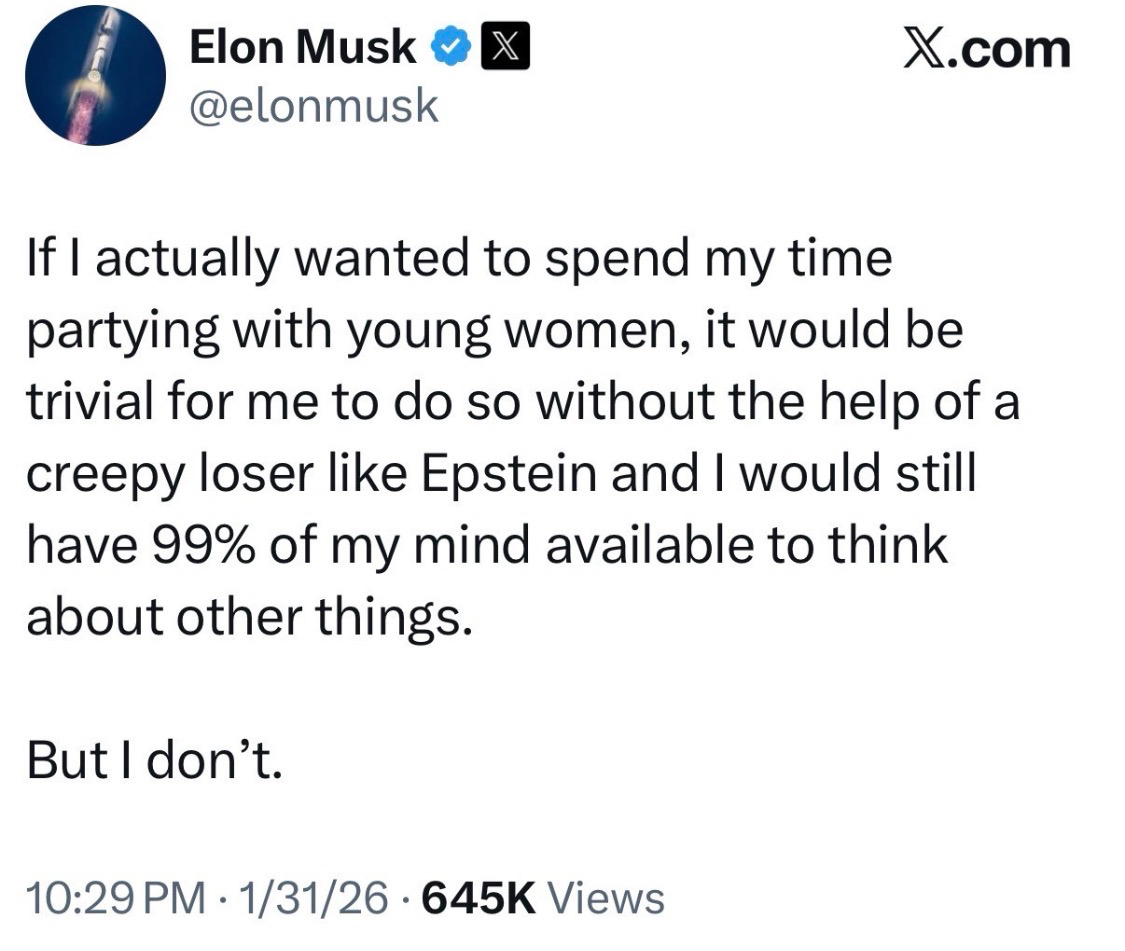Click the words "about other things."

pos(246,617)
